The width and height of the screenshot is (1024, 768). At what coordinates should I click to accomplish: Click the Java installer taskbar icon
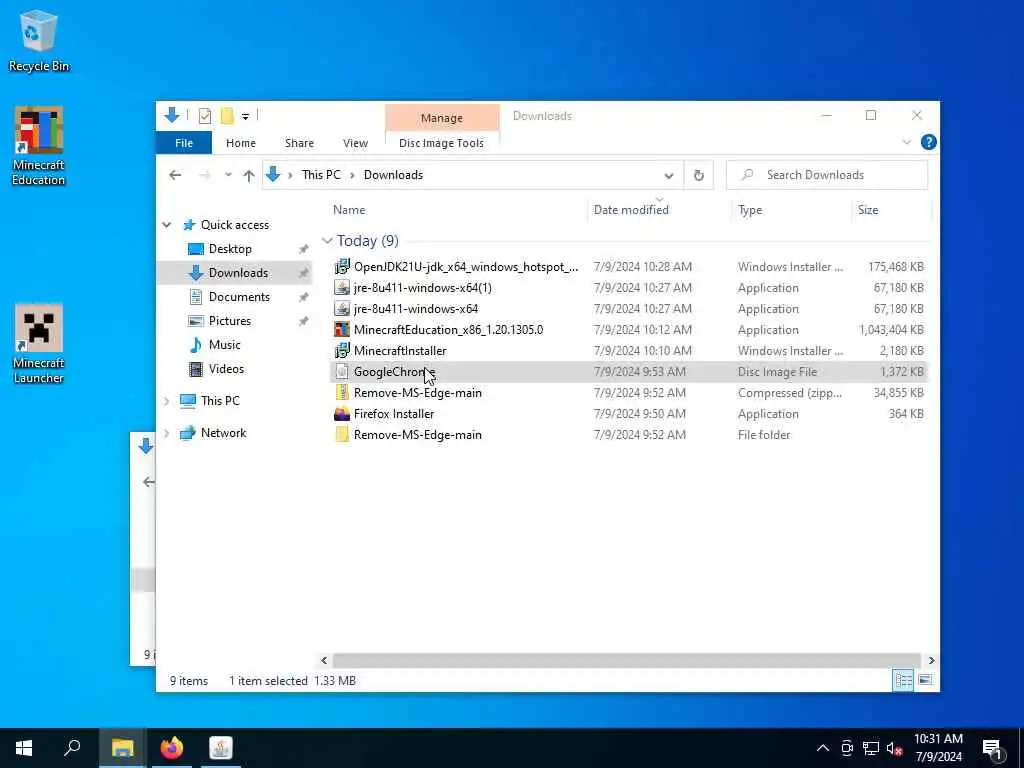(x=221, y=748)
